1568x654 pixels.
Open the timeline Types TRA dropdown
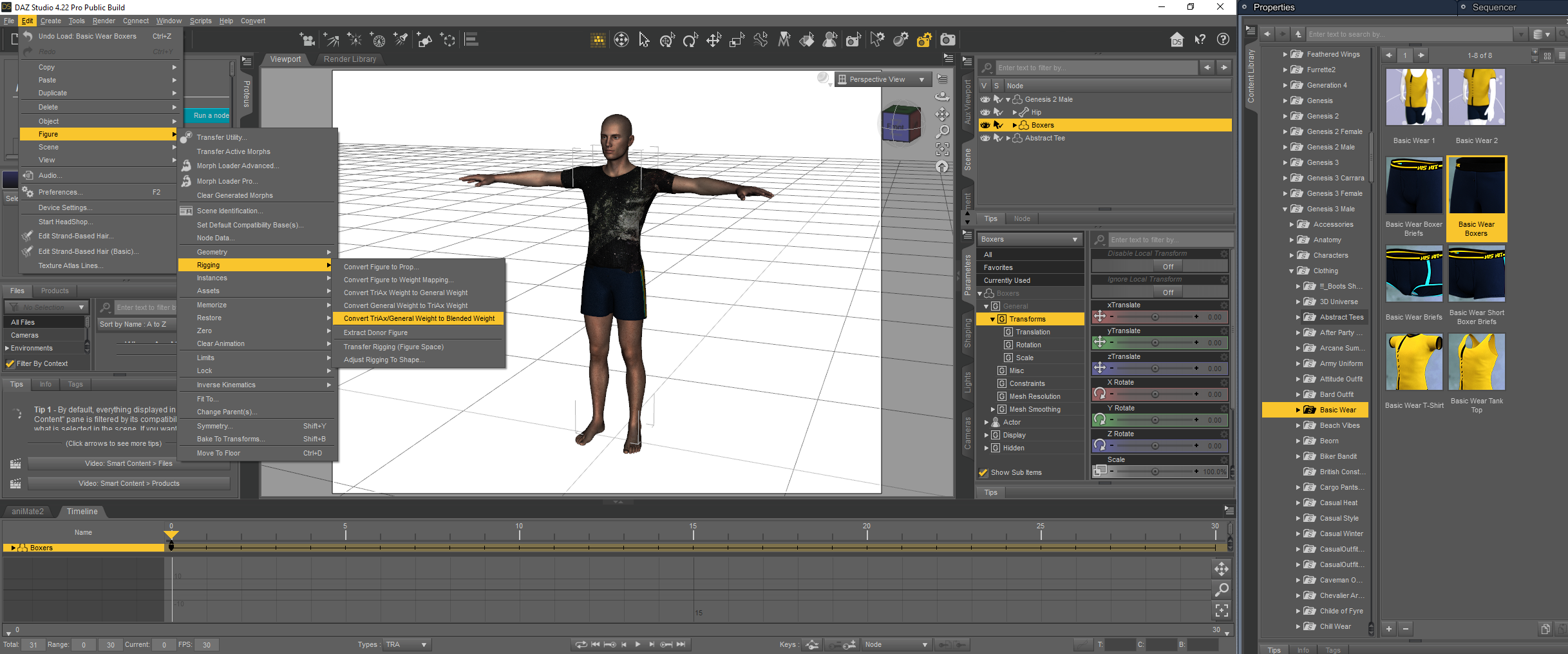click(x=406, y=644)
